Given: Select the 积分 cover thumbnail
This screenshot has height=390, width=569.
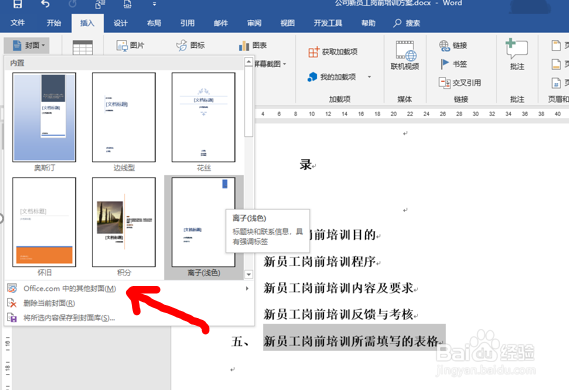Looking at the screenshot, I should coord(124,222).
